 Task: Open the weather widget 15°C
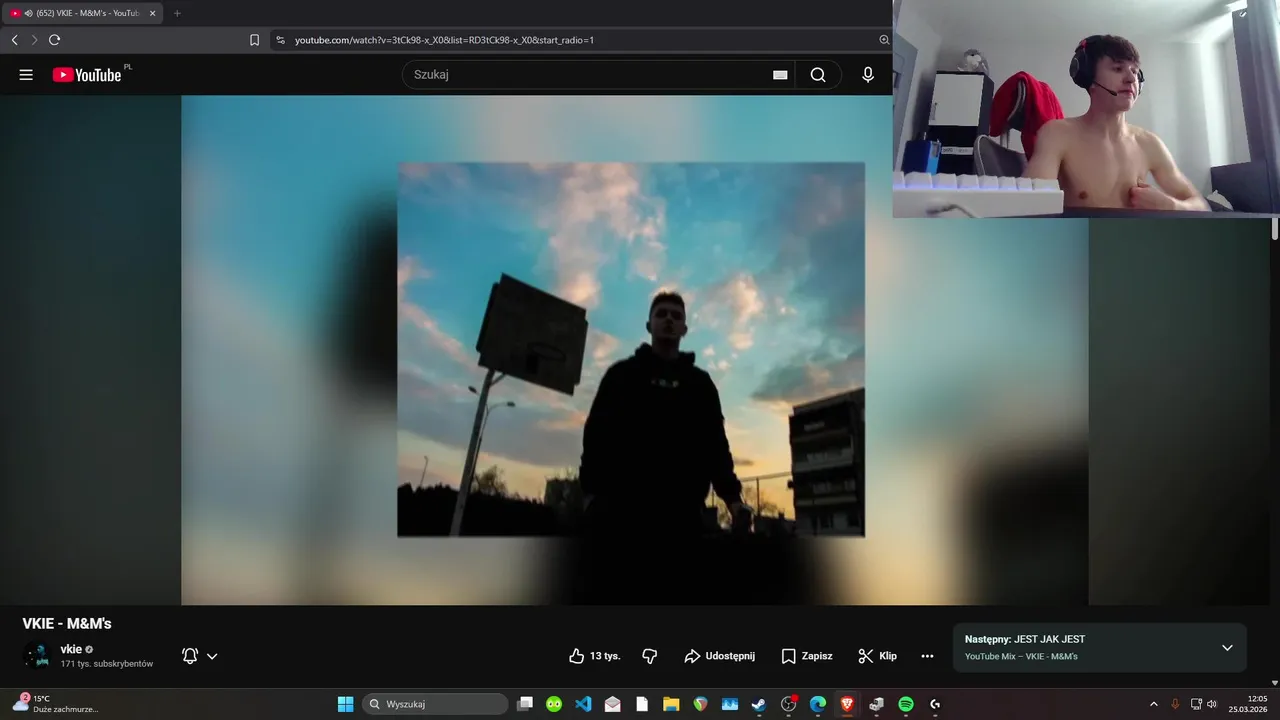click(x=56, y=704)
